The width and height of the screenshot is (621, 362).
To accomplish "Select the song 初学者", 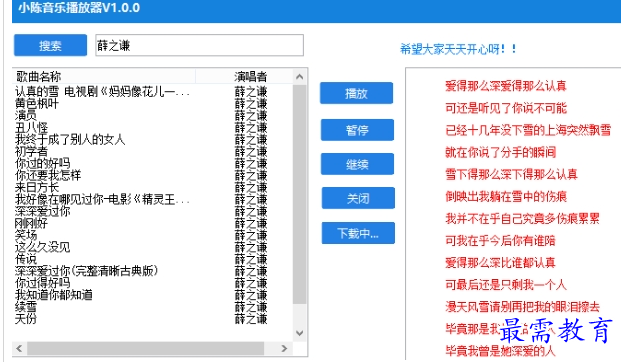I will point(31,151).
